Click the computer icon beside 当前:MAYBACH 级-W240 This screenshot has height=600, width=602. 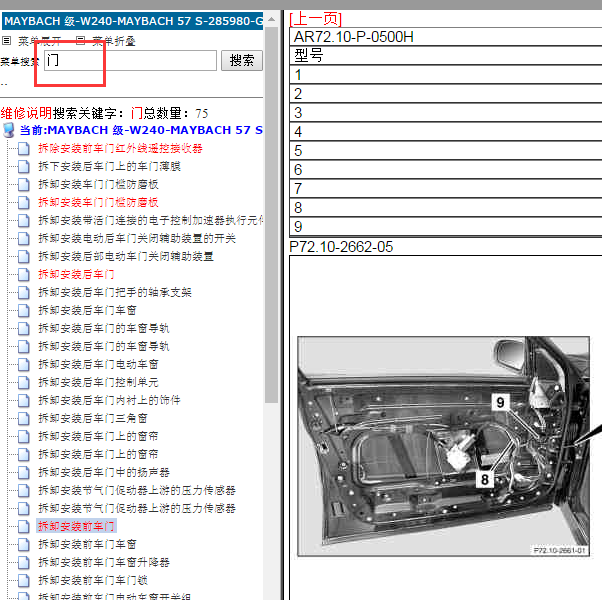(x=8, y=130)
